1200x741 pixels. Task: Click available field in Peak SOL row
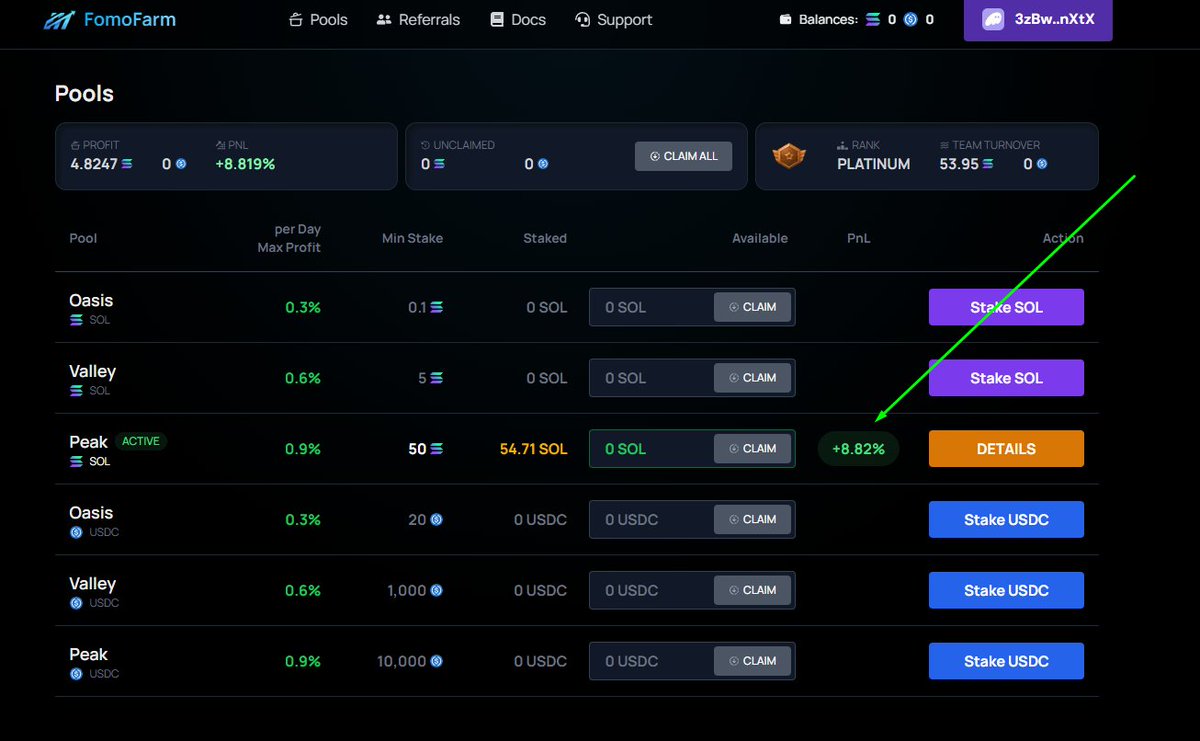[x=692, y=449]
